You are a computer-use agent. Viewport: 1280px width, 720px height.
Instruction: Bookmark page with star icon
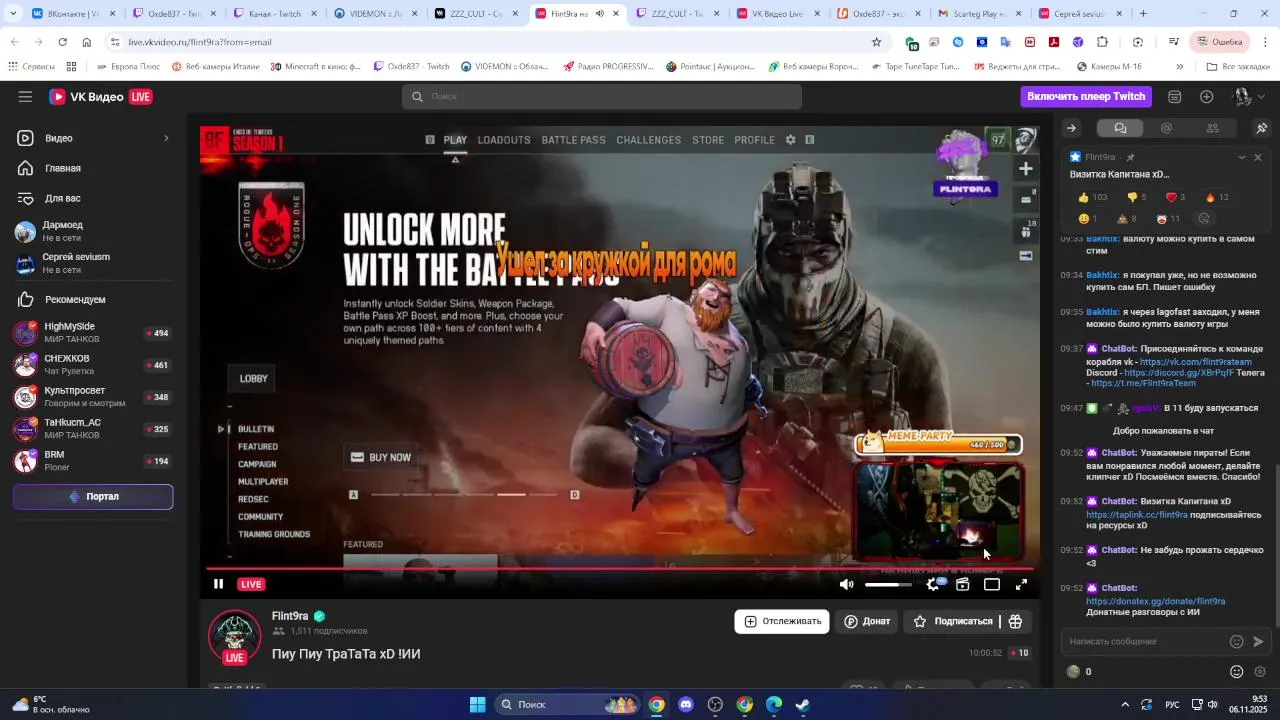tap(876, 42)
